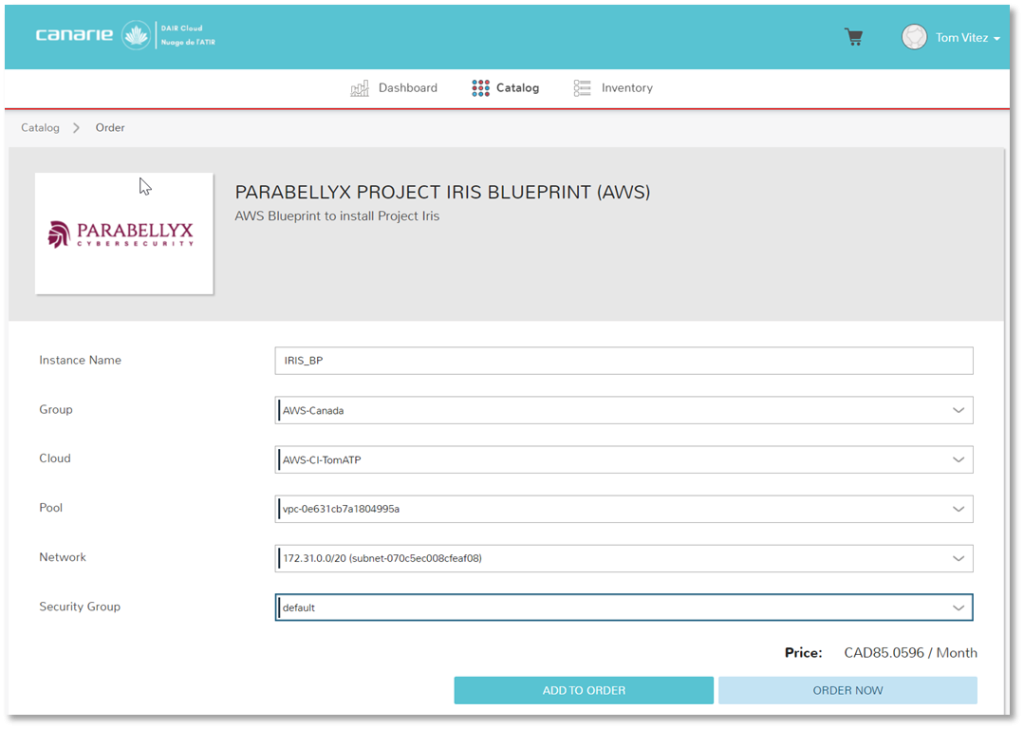Click the Canarie logo in header
Viewport: 1024px width, 729px height.
pos(76,36)
